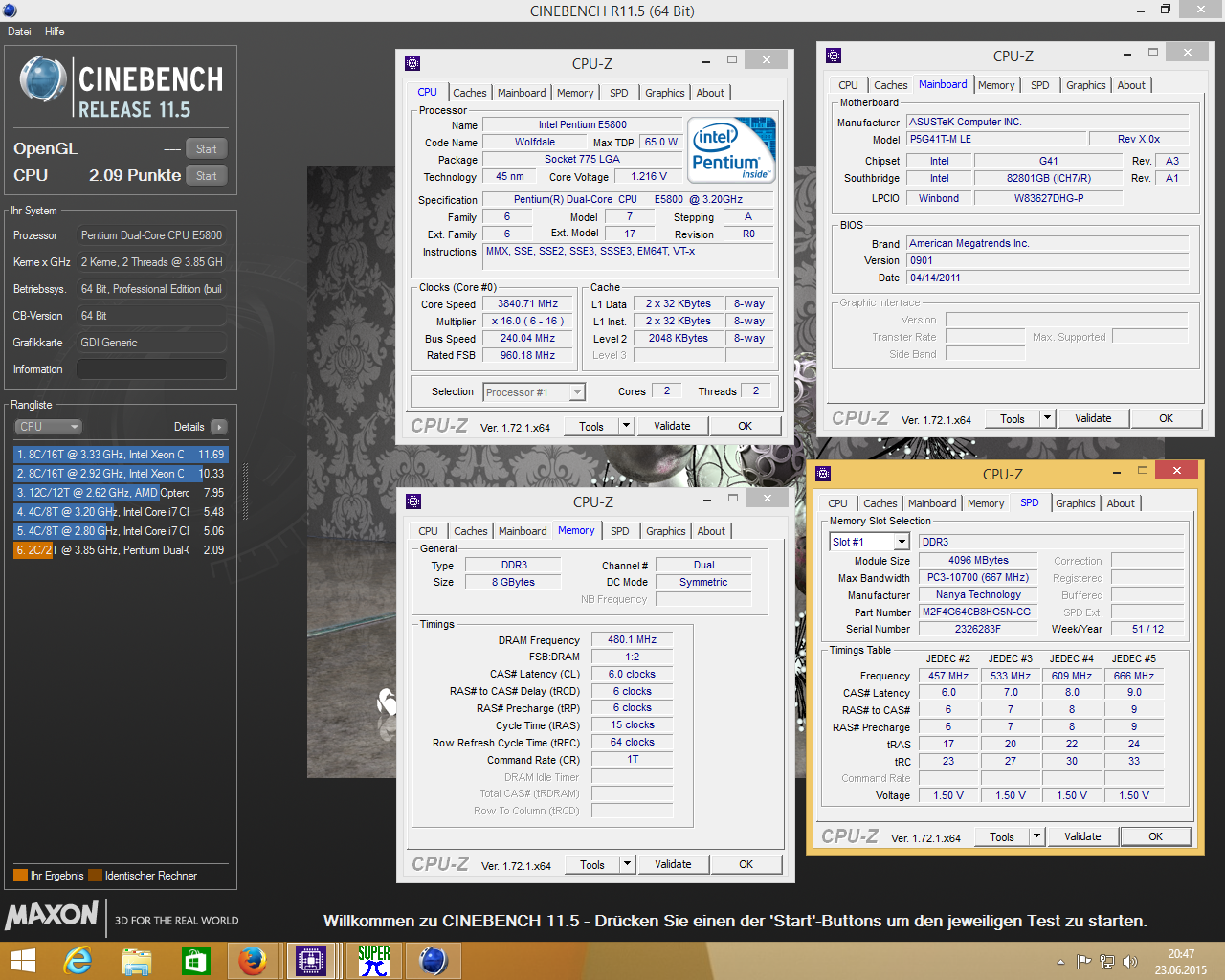This screenshot has height=980, width=1225.
Task: Expand Tools dropdown arrow in the SPD window
Action: click(1037, 836)
